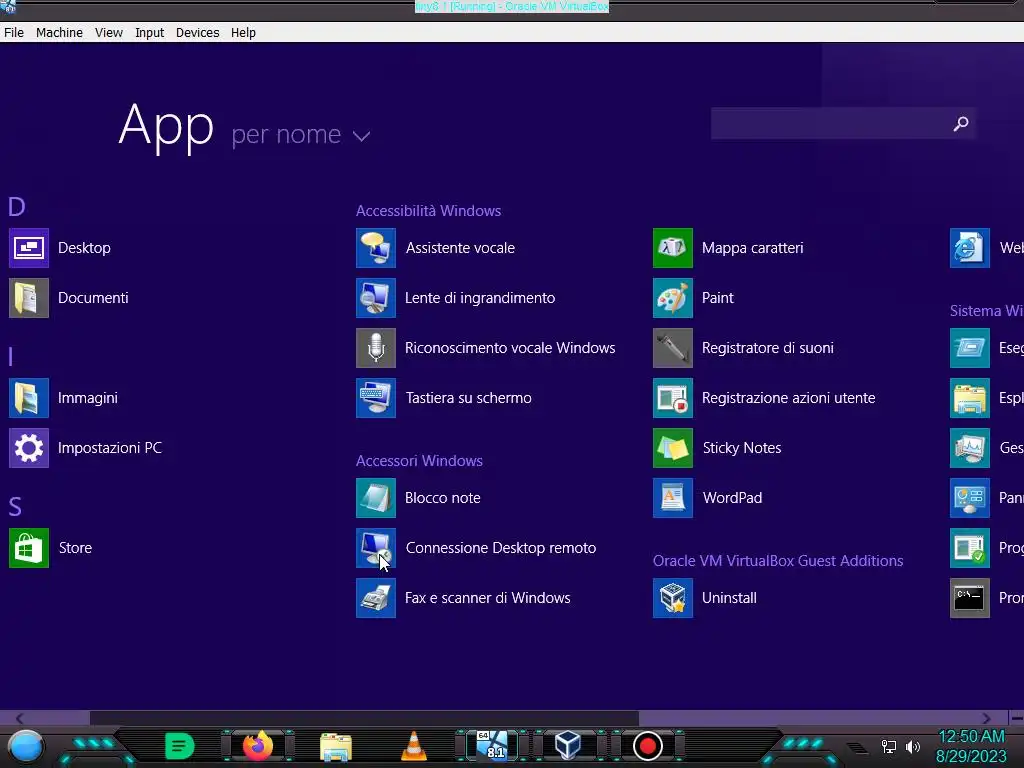
Task: Open Firefox from the host taskbar
Action: (258, 745)
